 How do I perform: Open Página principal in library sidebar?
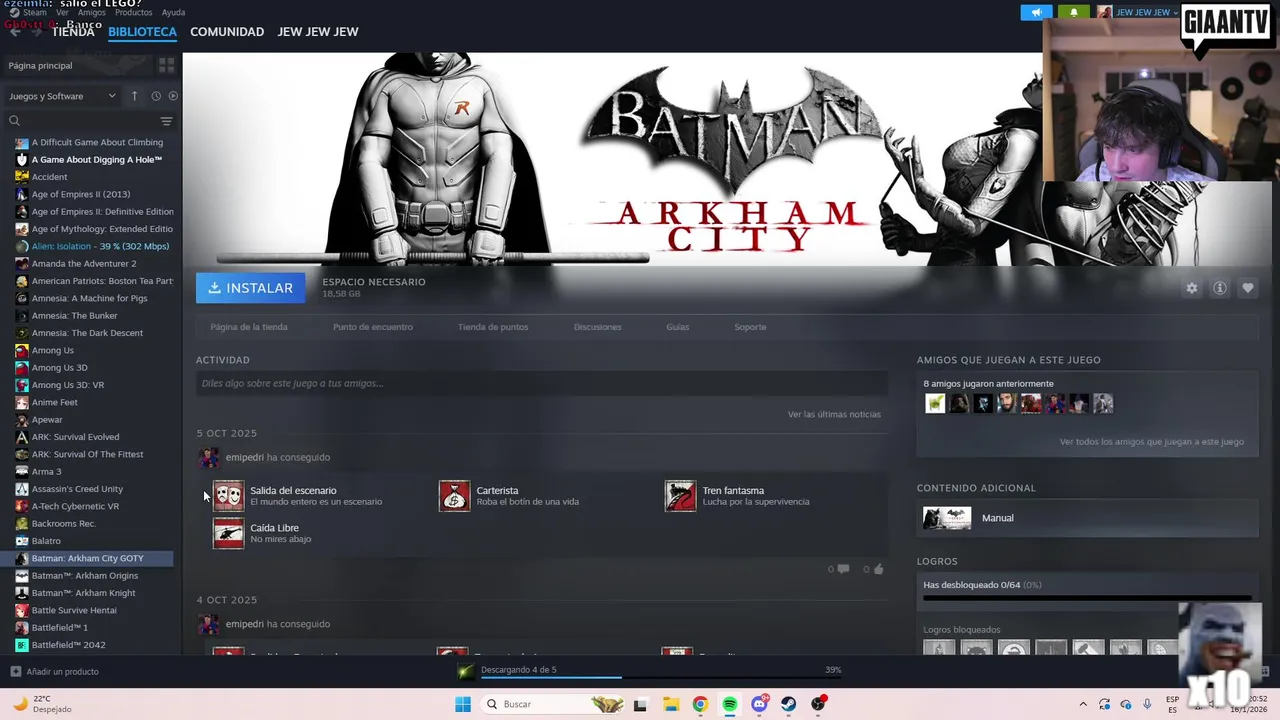click(77, 65)
